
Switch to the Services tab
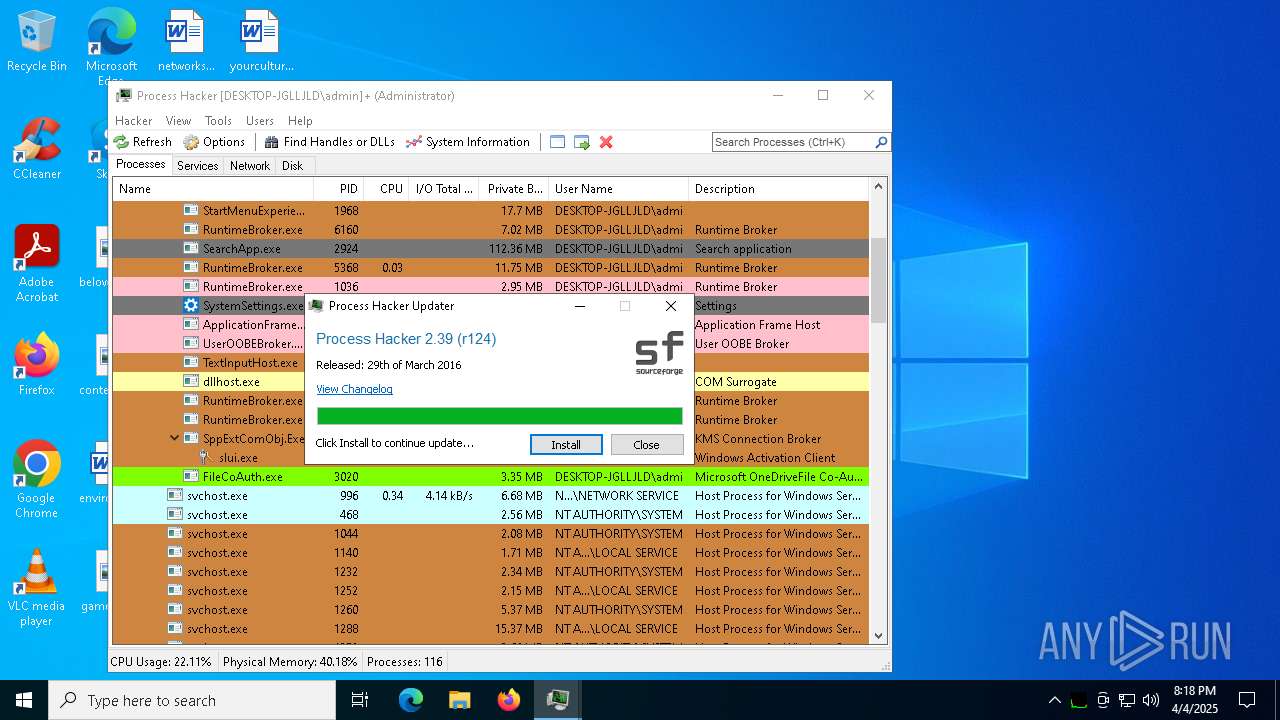coord(198,166)
